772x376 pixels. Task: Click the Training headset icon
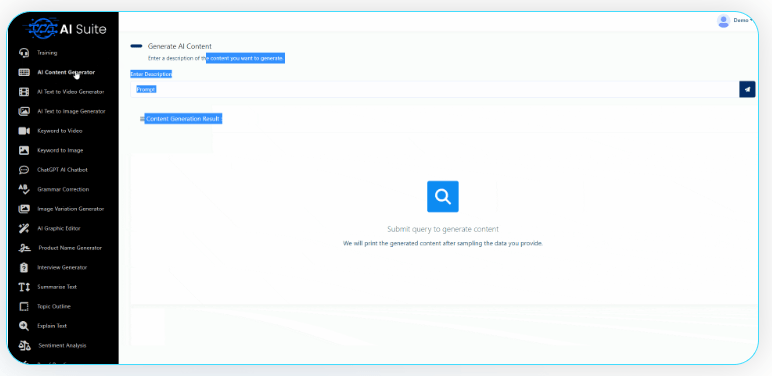24,53
